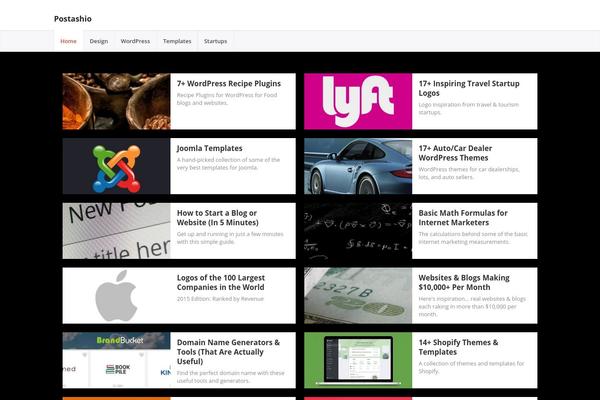Click the chalkboard math formulas thumbnail
600x400 pixels.
point(358,231)
